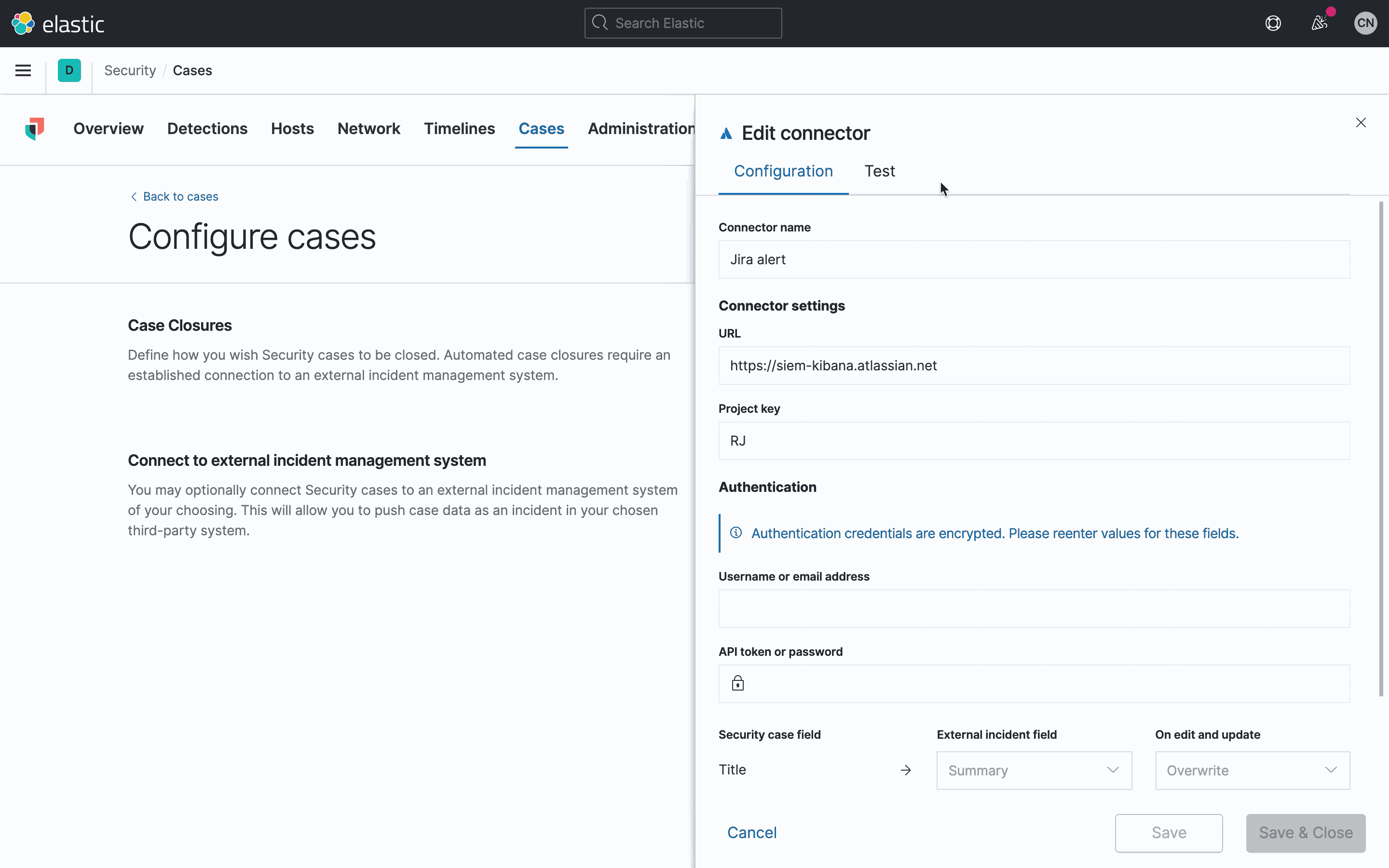The image size is (1389, 868).
Task: Open the CN user avatar menu
Action: [1365, 24]
